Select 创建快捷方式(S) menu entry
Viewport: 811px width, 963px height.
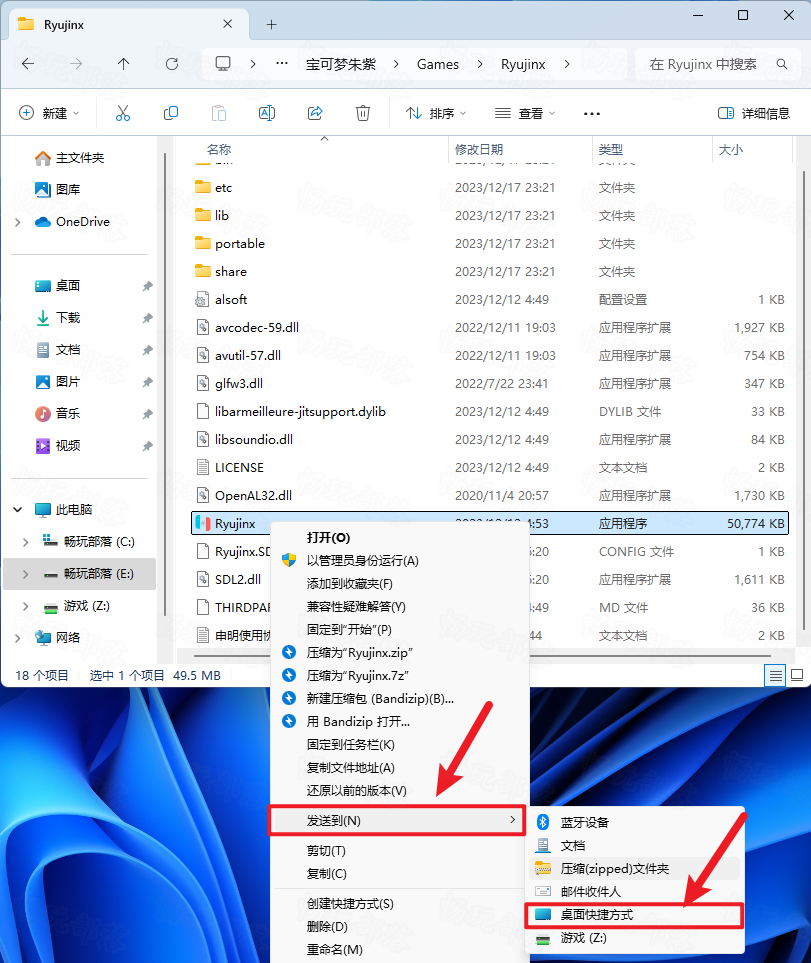point(350,904)
